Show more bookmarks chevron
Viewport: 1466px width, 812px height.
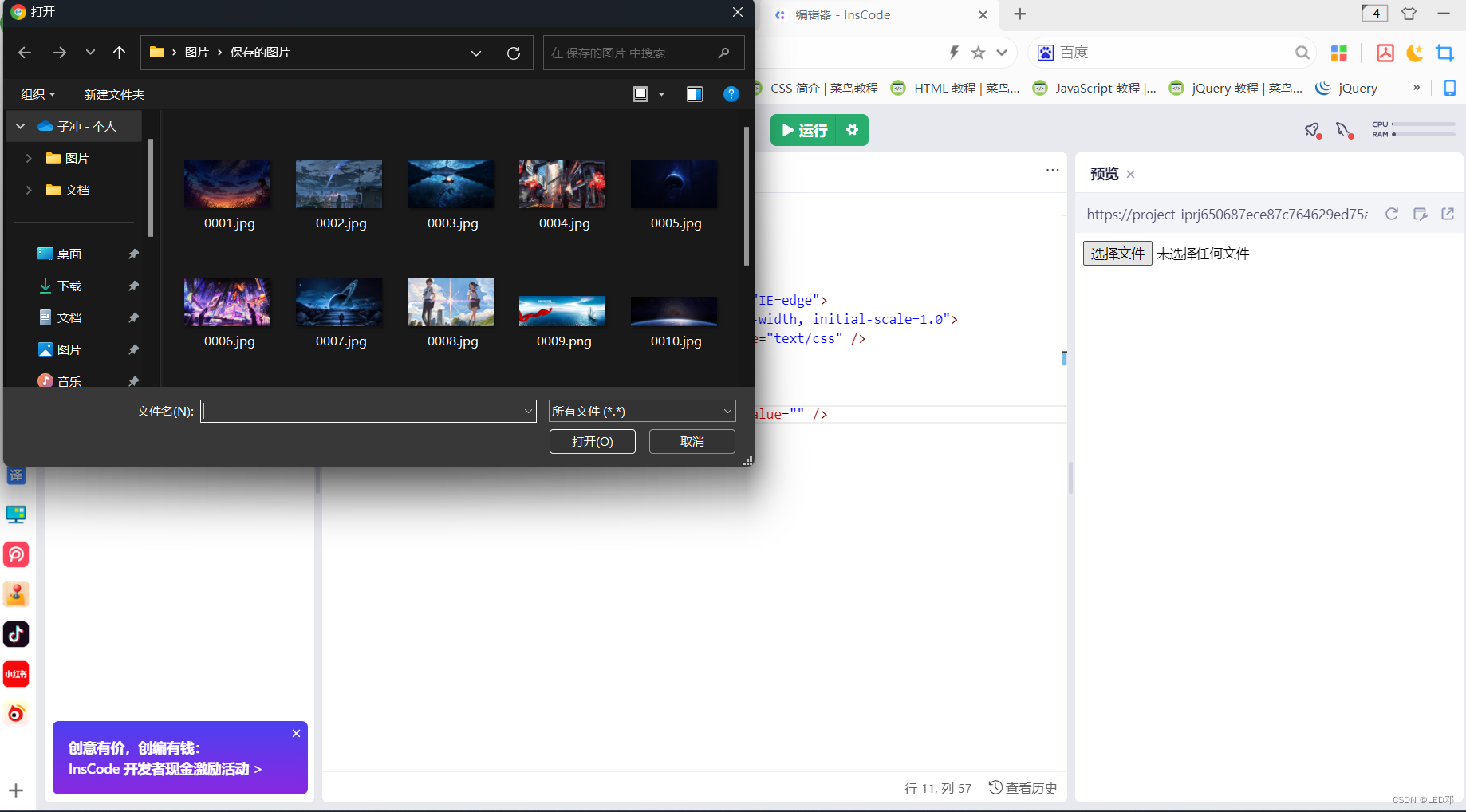pyautogui.click(x=1417, y=88)
